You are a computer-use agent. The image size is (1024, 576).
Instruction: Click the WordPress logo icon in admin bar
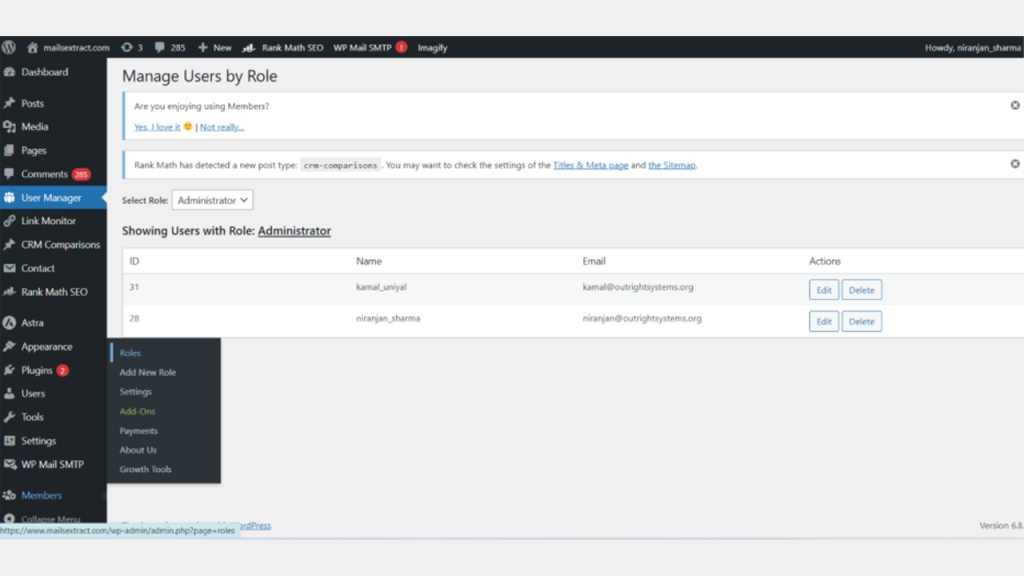click(9, 47)
